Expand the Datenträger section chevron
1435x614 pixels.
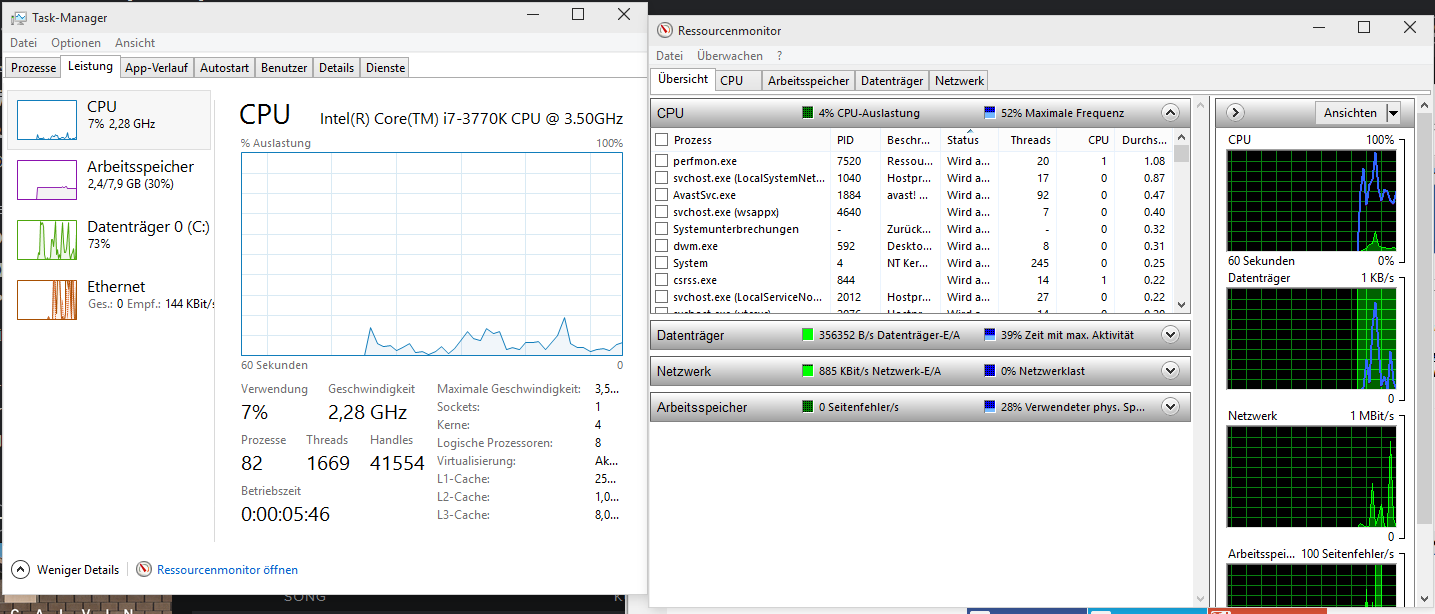pyautogui.click(x=1171, y=335)
